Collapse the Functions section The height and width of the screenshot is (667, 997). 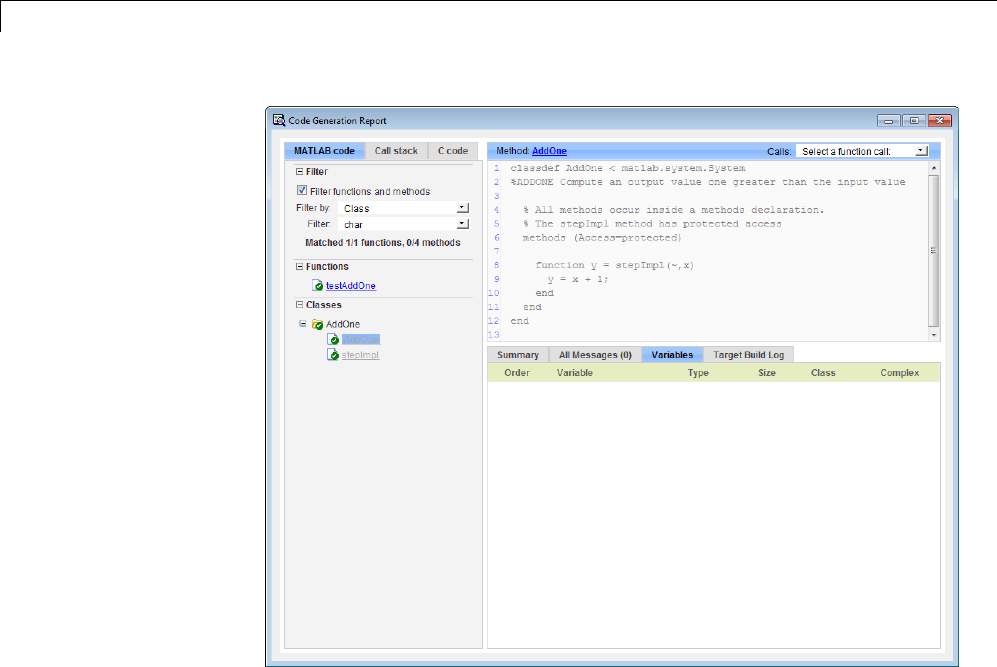(x=299, y=266)
